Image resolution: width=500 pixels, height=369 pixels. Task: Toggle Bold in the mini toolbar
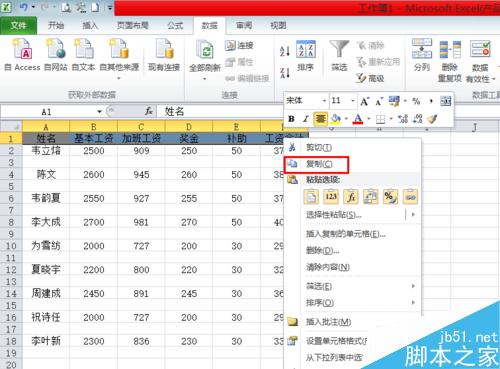tap(291, 119)
